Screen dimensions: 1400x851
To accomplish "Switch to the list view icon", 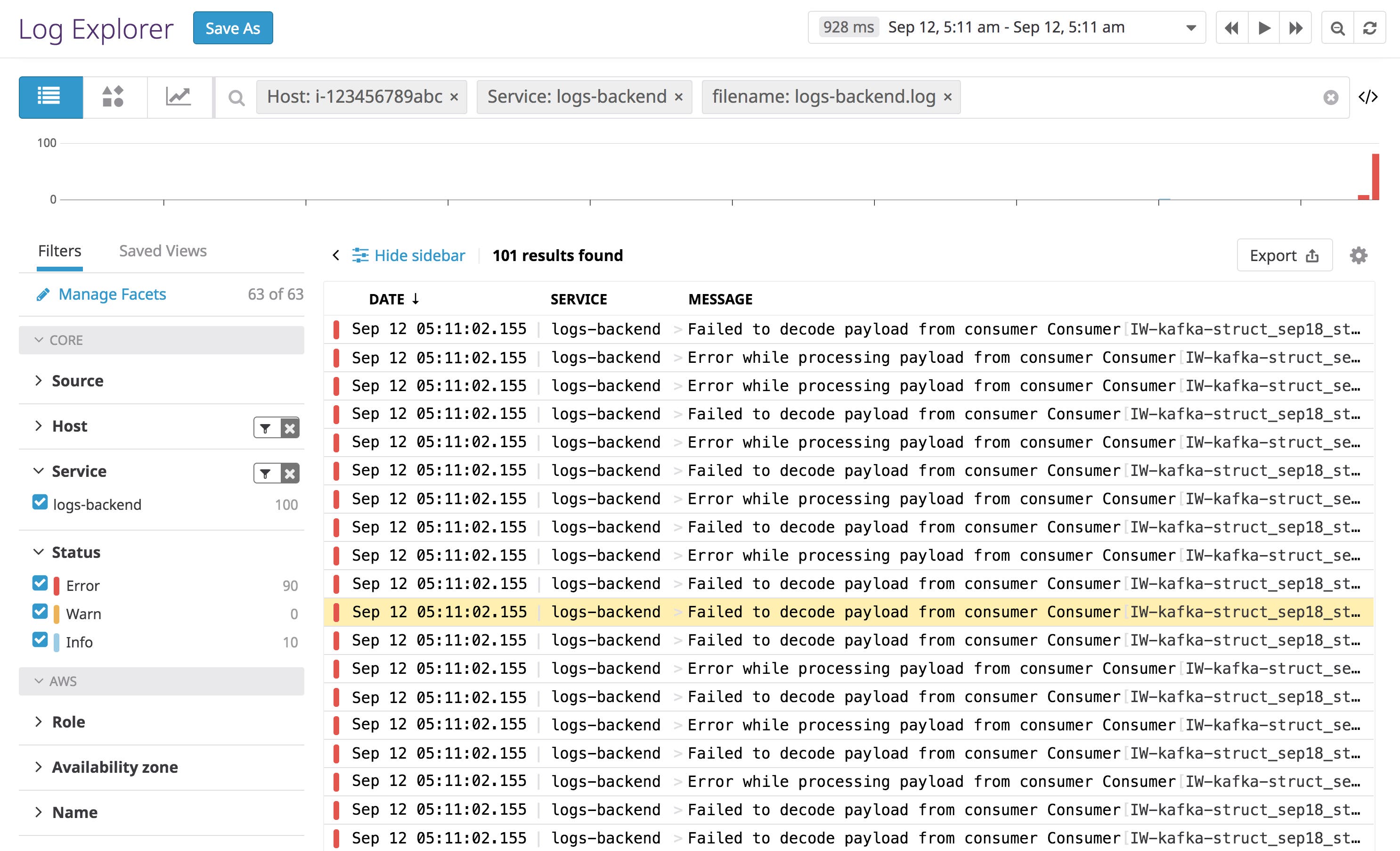I will tap(50, 97).
